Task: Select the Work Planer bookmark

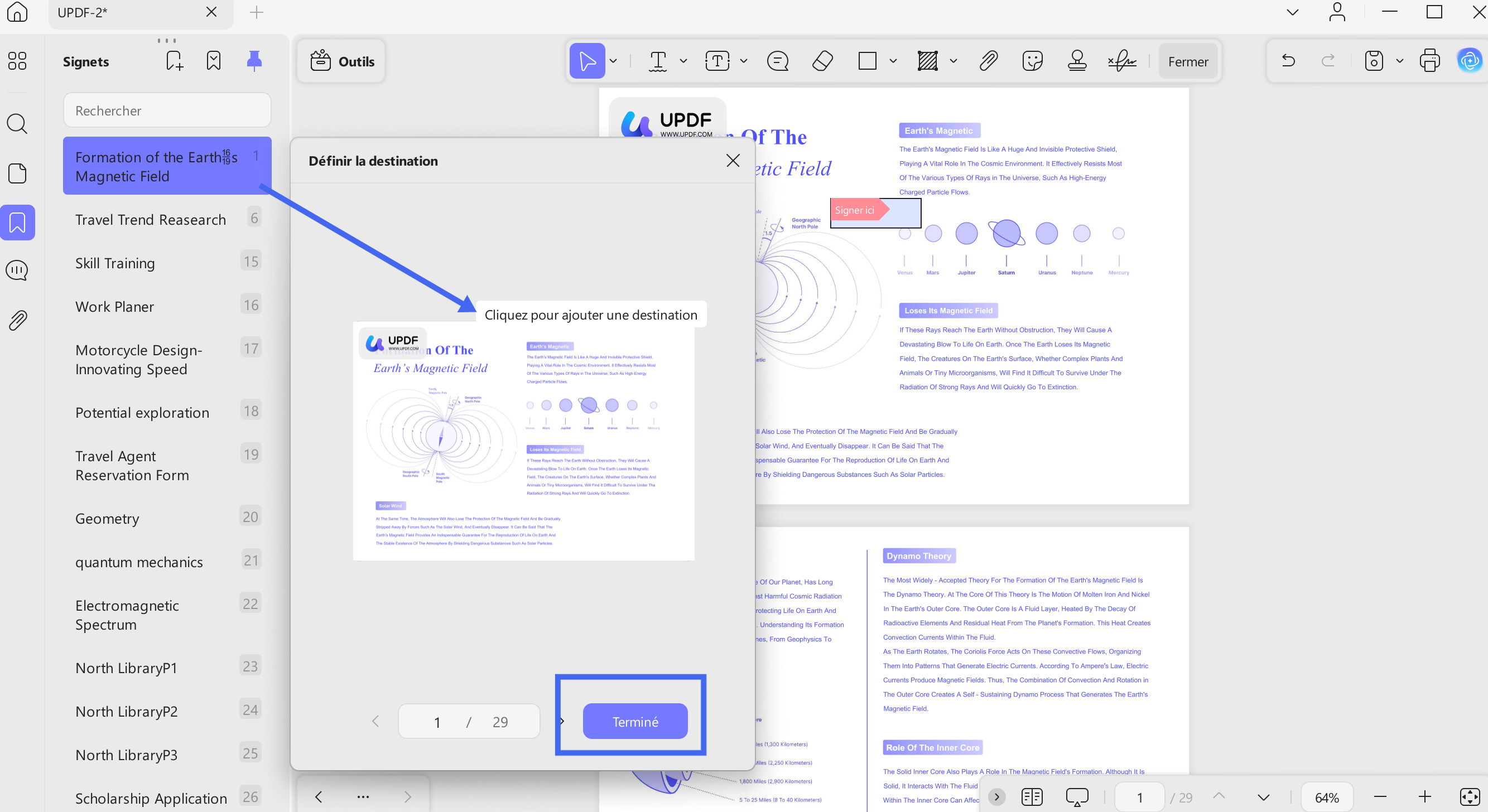Action: pyautogui.click(x=167, y=306)
